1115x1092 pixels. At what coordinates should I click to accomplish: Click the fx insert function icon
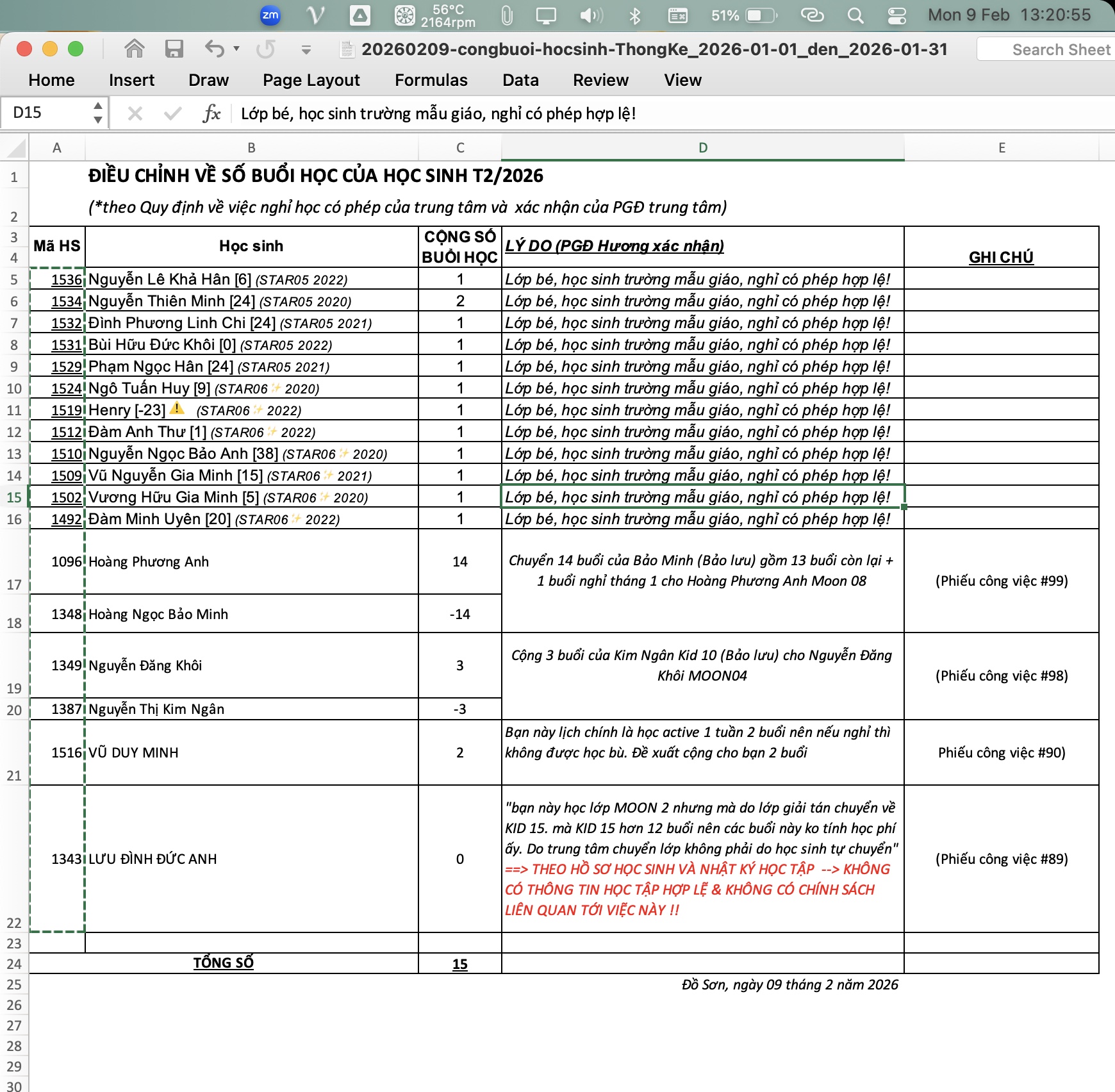pos(211,113)
